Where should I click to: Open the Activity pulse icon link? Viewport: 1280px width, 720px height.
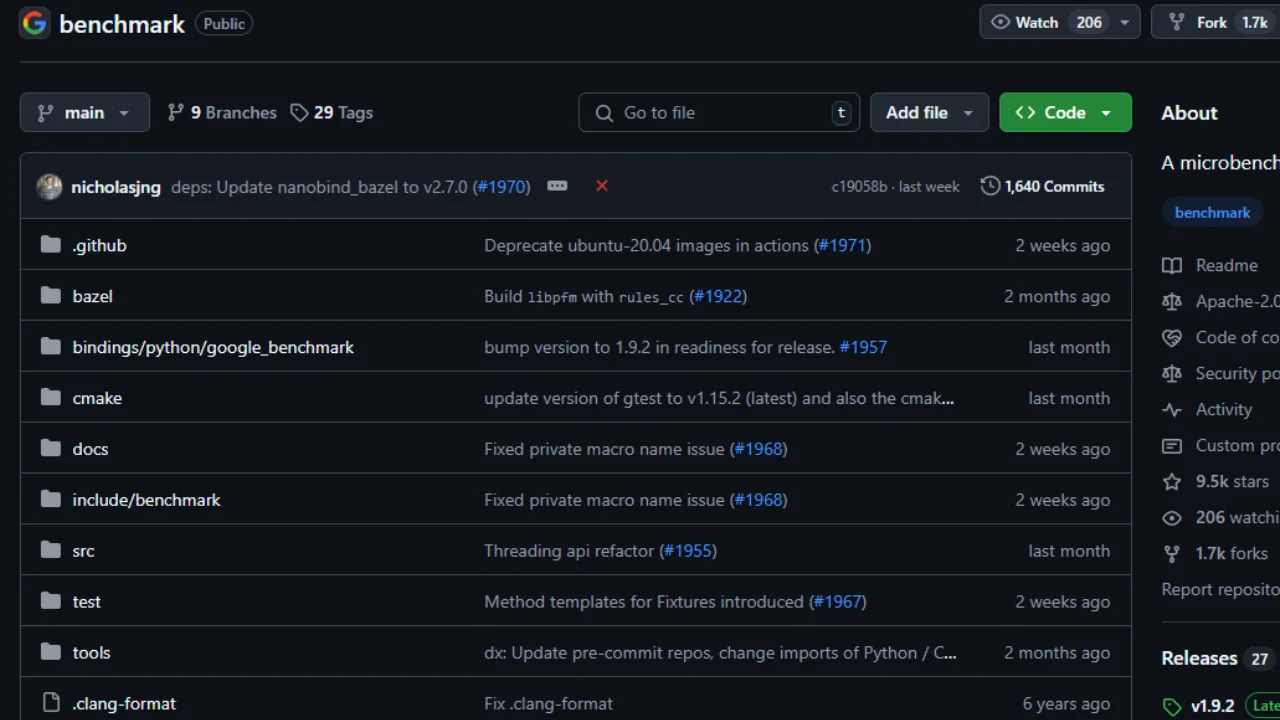1172,409
